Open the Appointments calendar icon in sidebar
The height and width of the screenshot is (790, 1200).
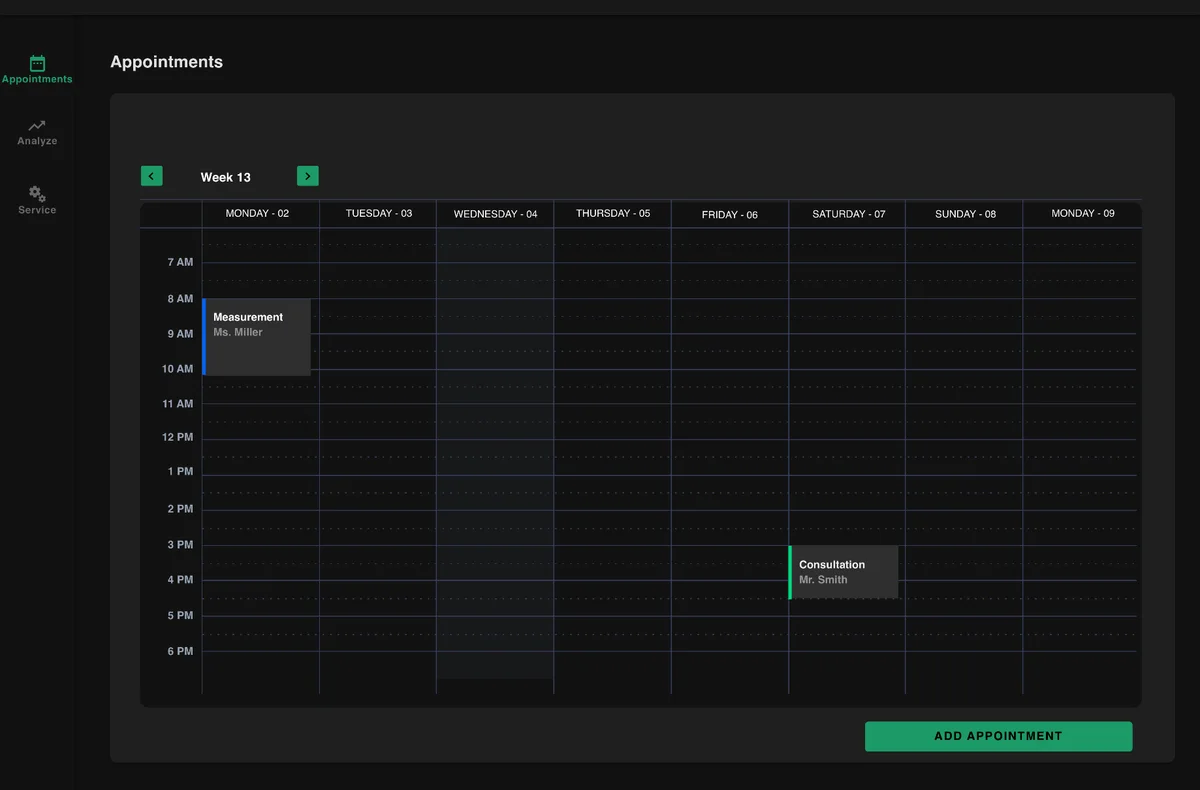point(37,63)
